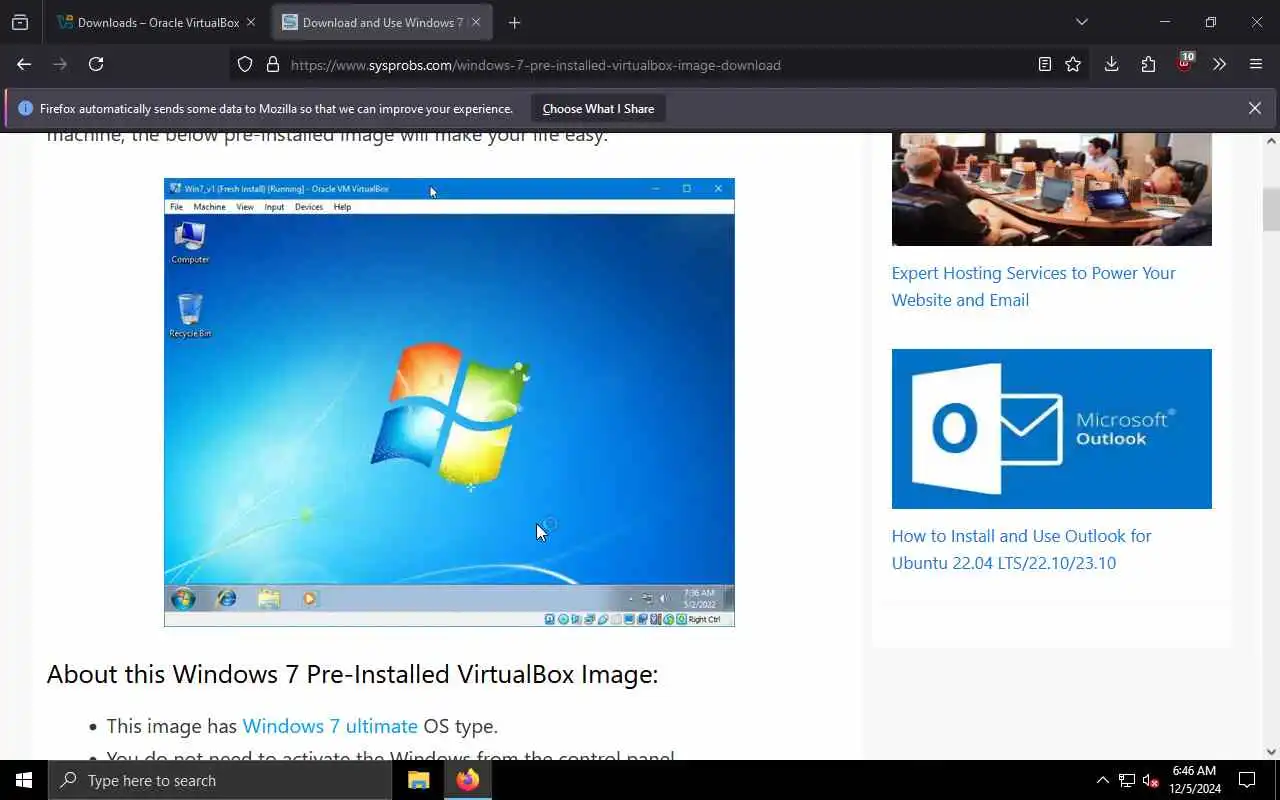This screenshot has width=1280, height=800.
Task: Open a new tab
Action: (x=514, y=22)
